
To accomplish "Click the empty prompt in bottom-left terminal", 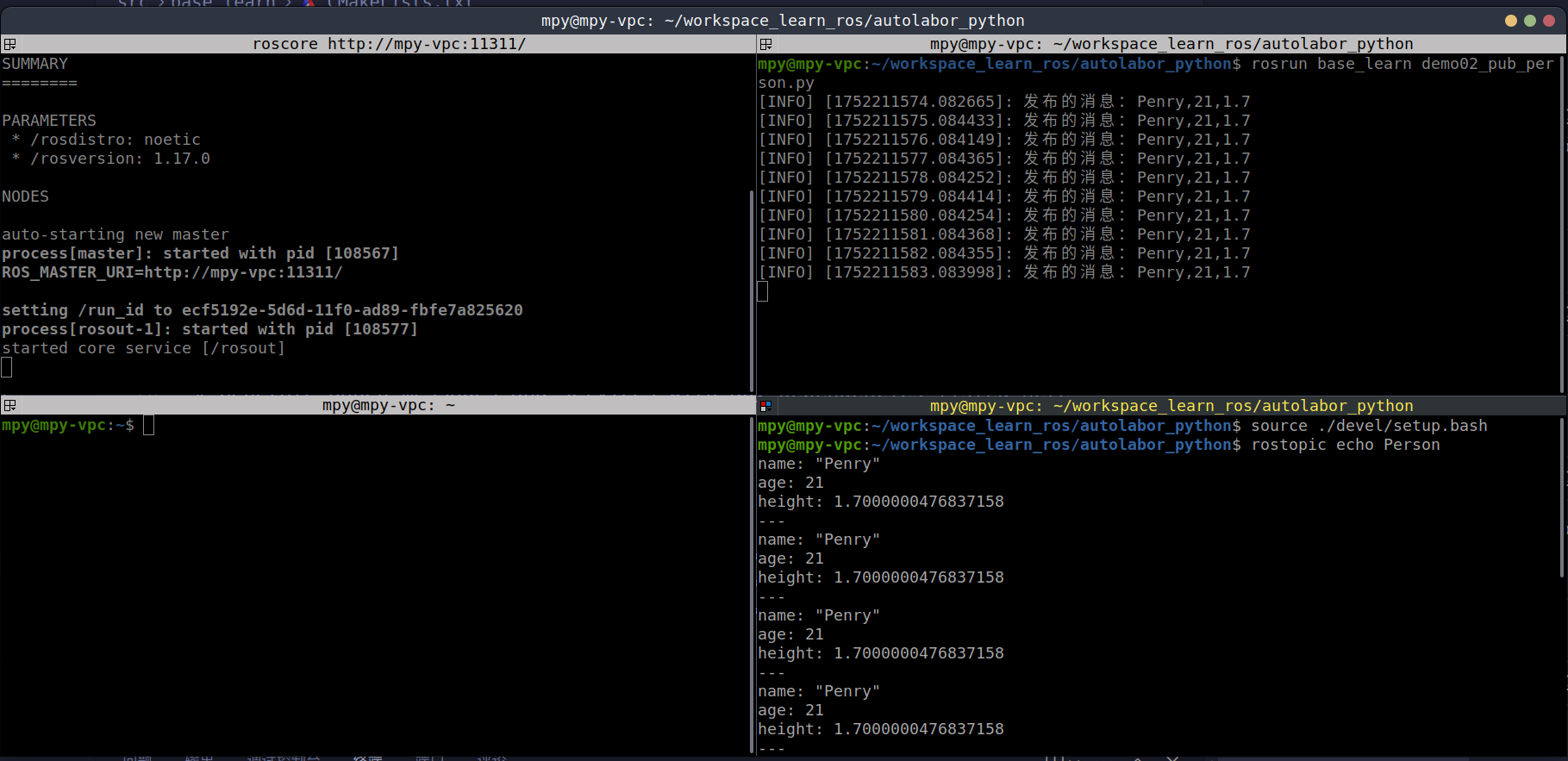I will 148,425.
